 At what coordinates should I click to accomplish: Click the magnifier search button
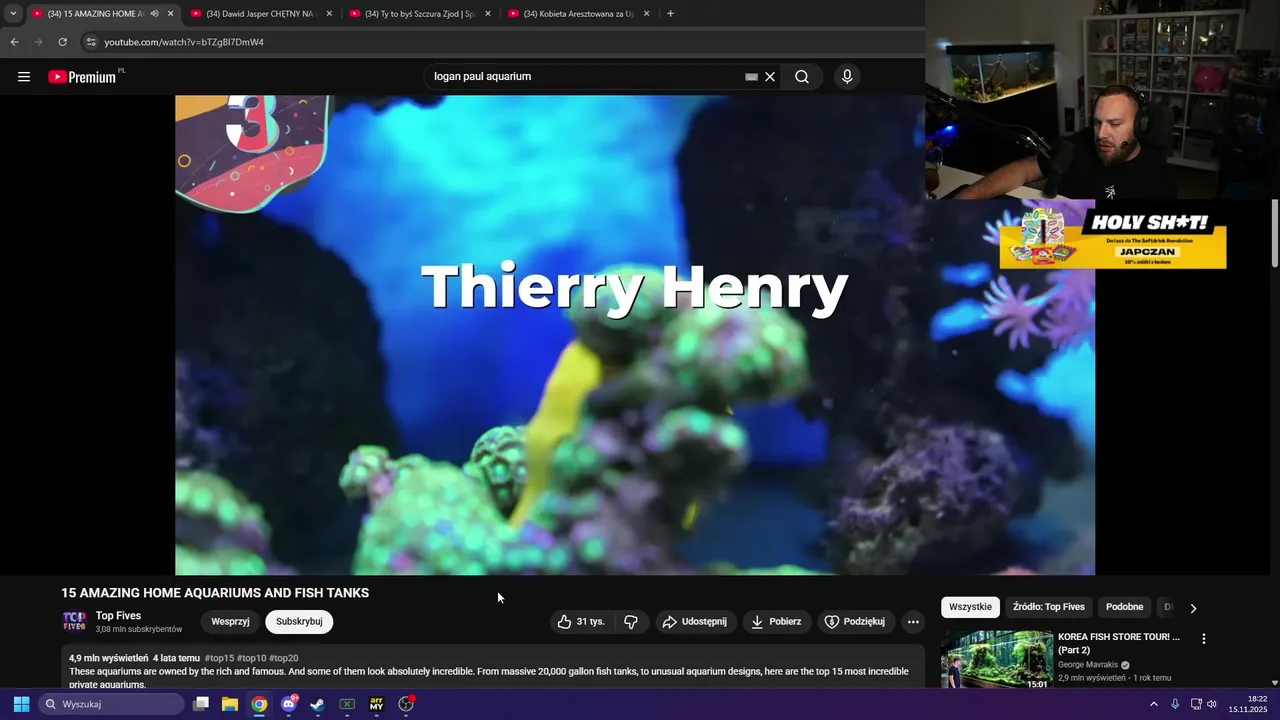click(x=802, y=77)
